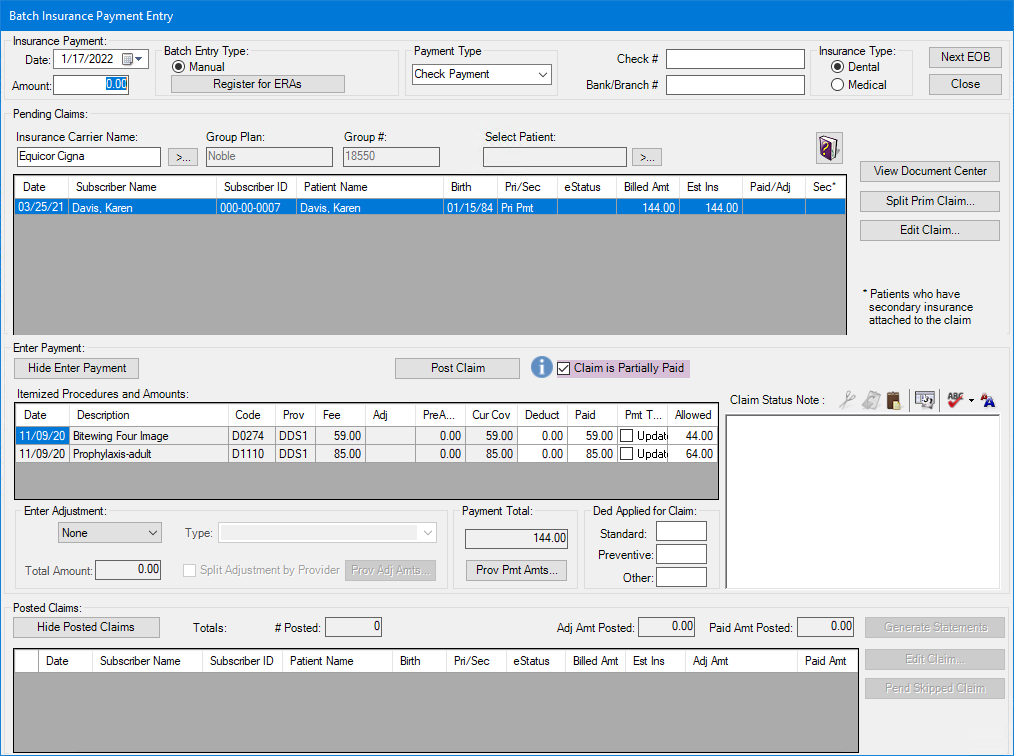
Task: Click the scissors cut icon for claim note
Action: [x=848, y=400]
